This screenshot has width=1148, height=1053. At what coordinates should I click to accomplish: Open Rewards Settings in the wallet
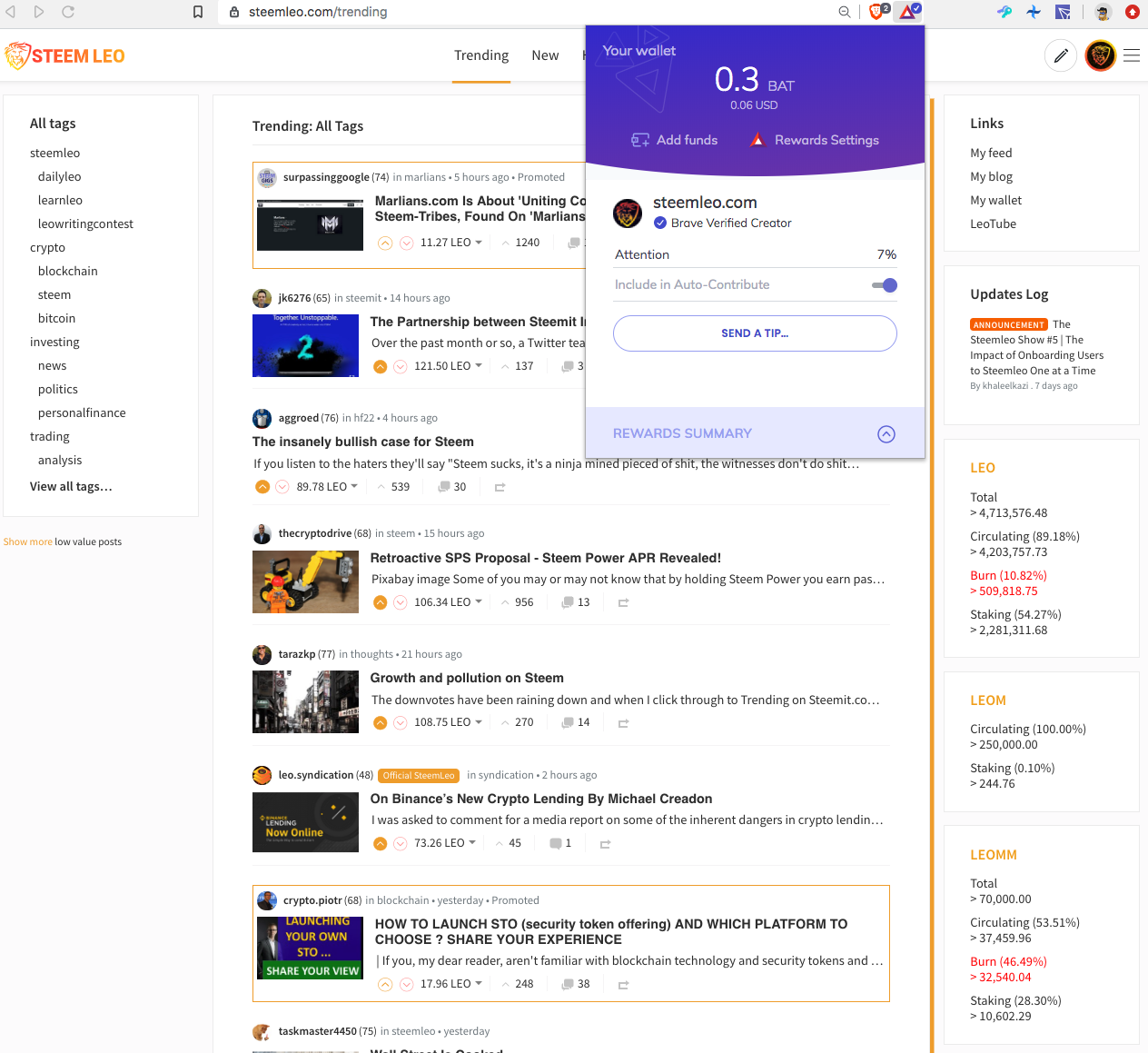tap(815, 140)
